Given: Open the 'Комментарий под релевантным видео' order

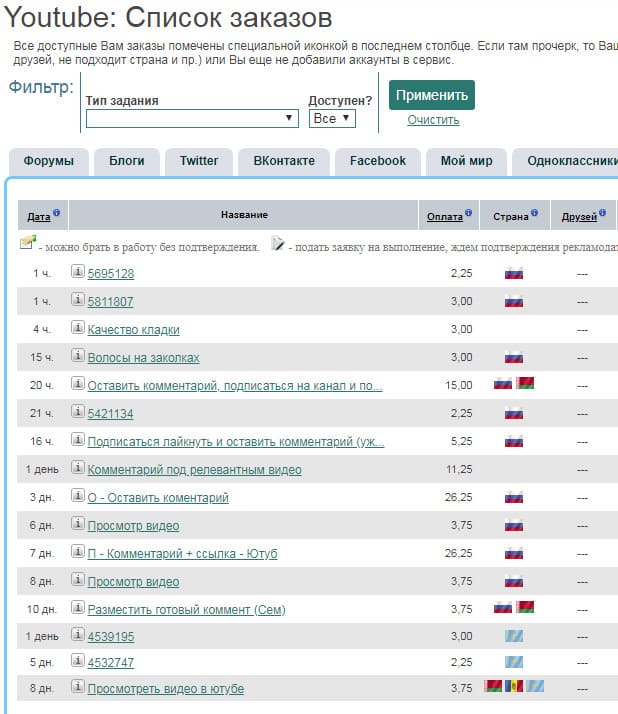Looking at the screenshot, I should [x=194, y=470].
